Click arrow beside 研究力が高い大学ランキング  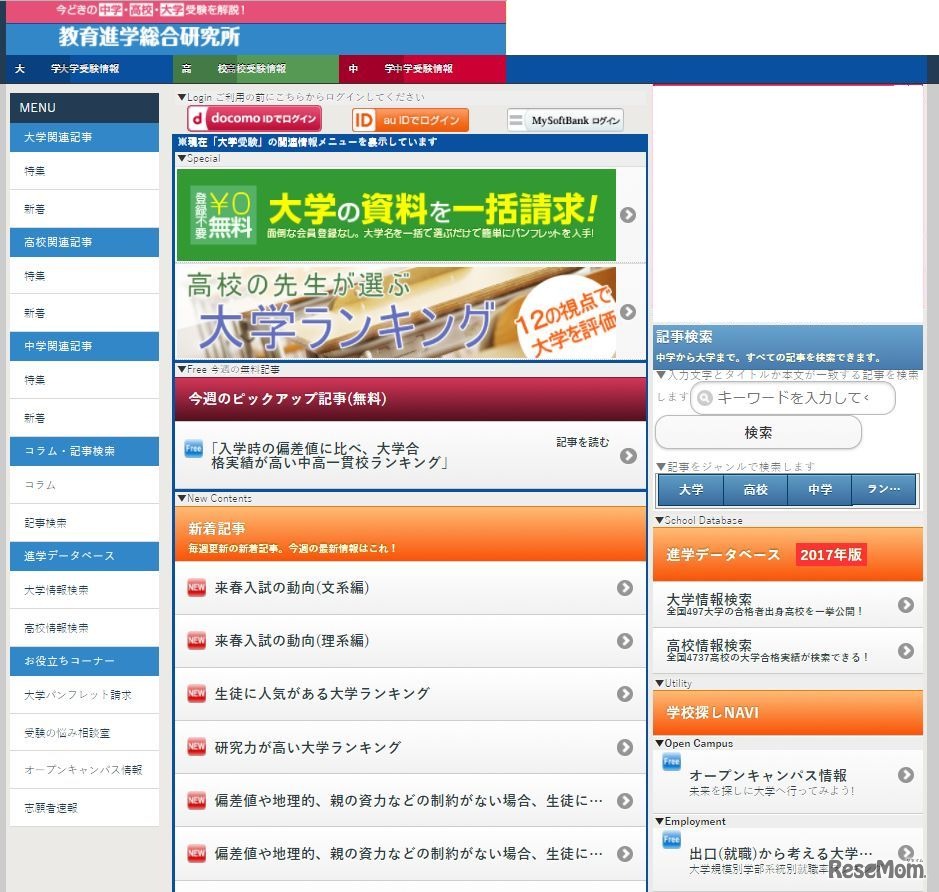627,747
